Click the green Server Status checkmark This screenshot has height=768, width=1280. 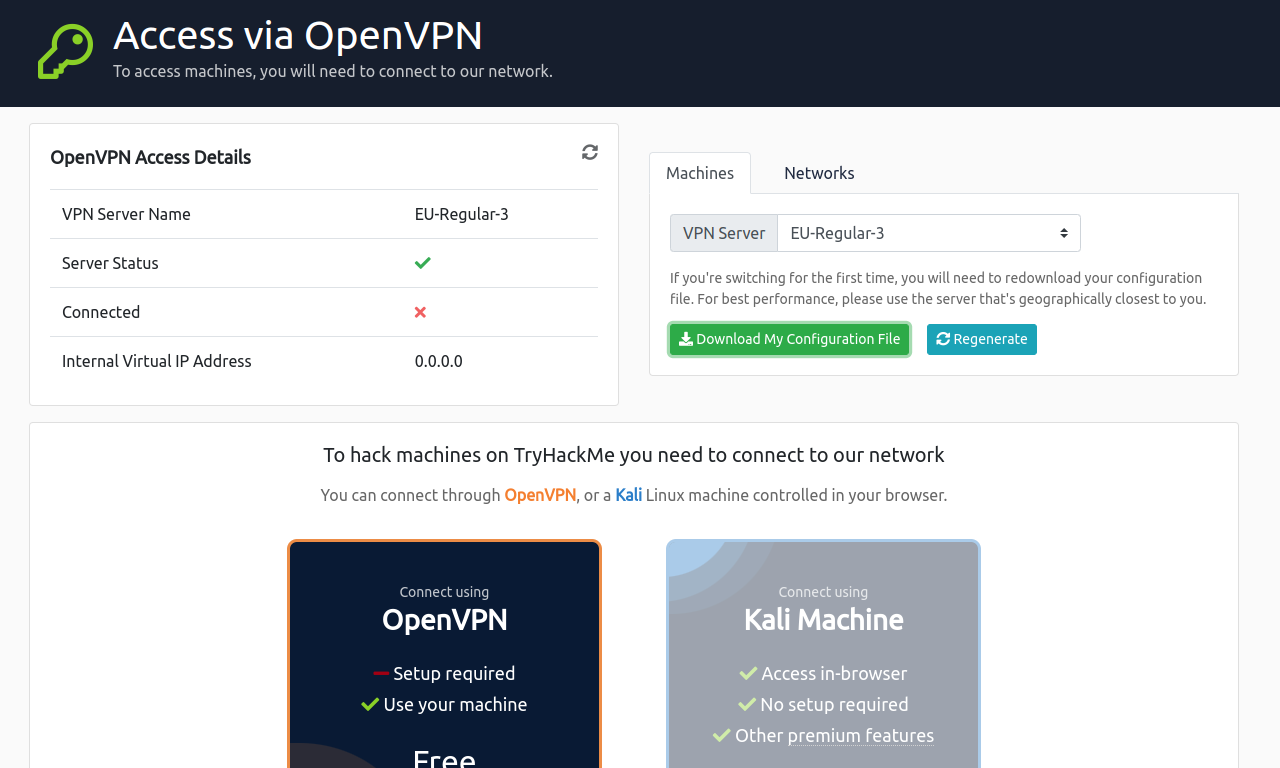422,263
